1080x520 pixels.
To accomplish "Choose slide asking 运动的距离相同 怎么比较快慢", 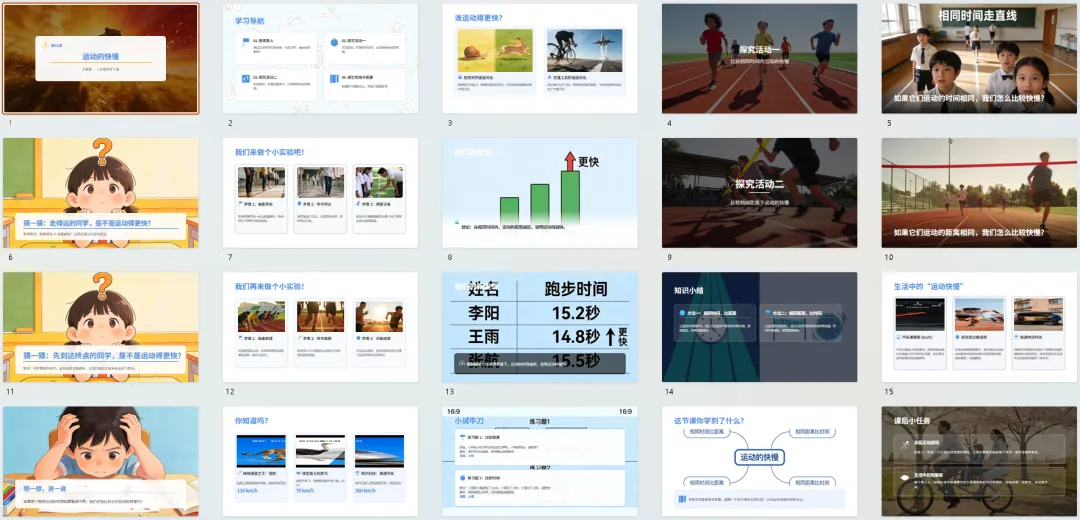I will (979, 193).
